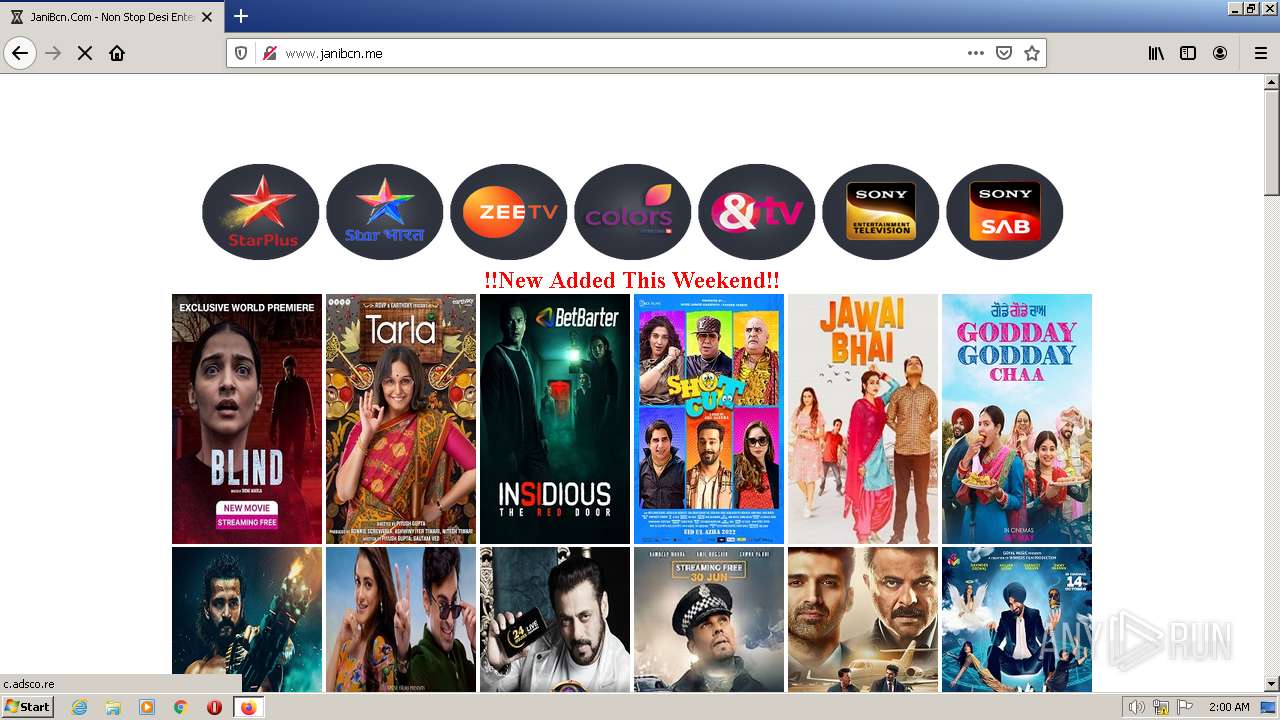Launch Internet Explorer from taskbar
The height and width of the screenshot is (720, 1280).
79,707
